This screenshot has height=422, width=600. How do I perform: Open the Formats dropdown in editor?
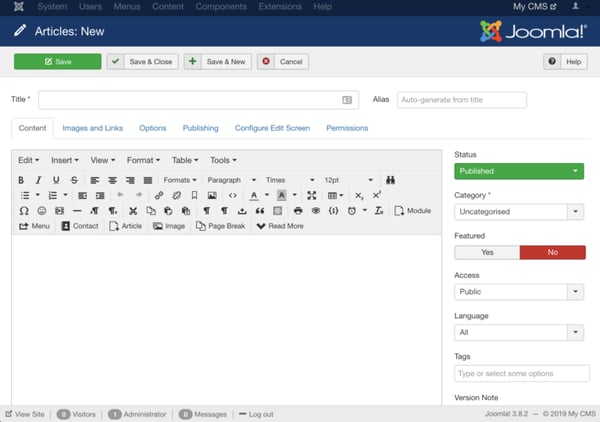180,180
